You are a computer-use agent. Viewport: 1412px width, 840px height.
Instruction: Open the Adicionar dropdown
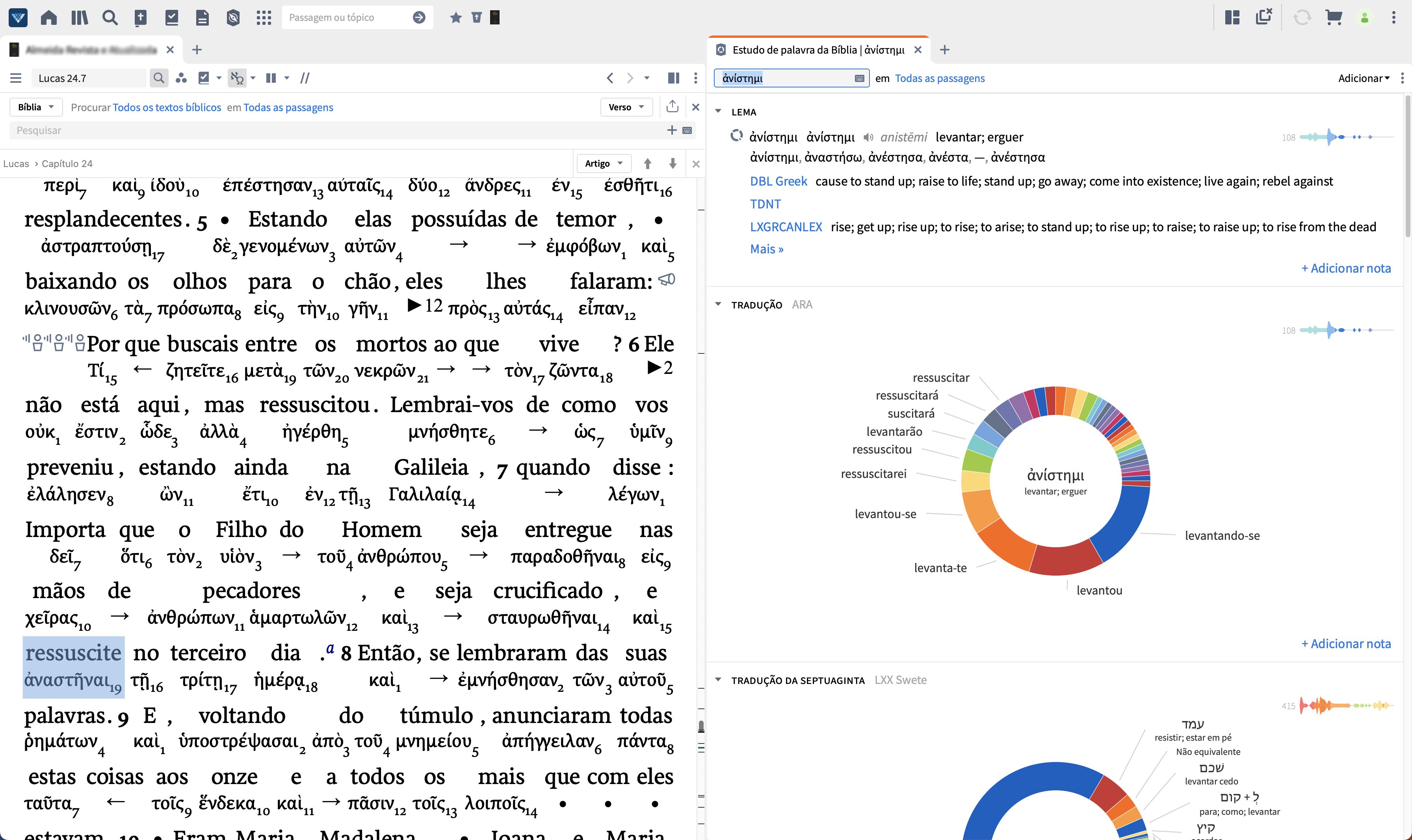point(1363,78)
